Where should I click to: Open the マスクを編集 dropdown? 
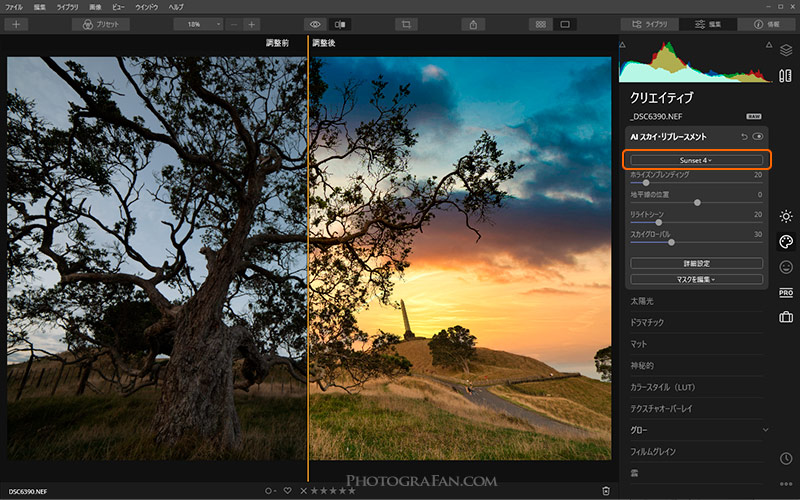[696, 280]
